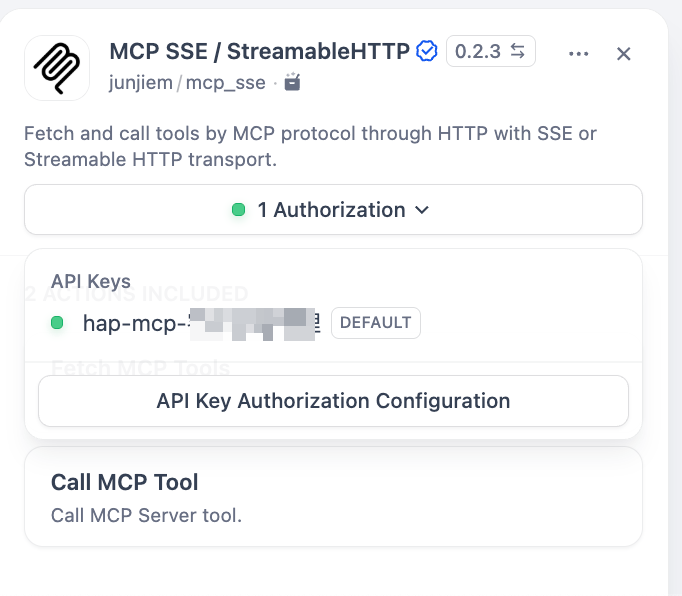Close the plugin detail panel

click(624, 54)
